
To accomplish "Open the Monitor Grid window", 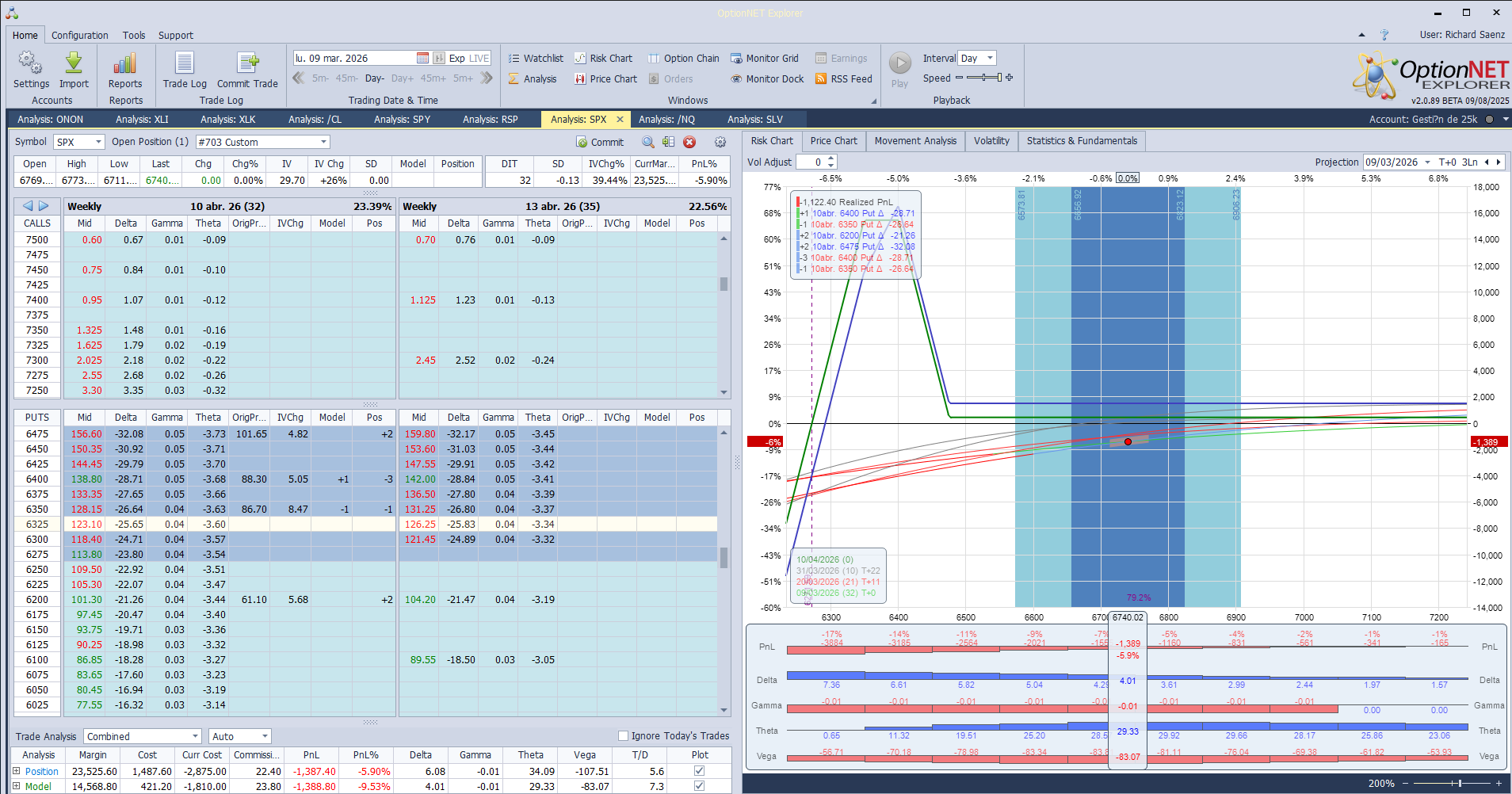I will [765, 58].
